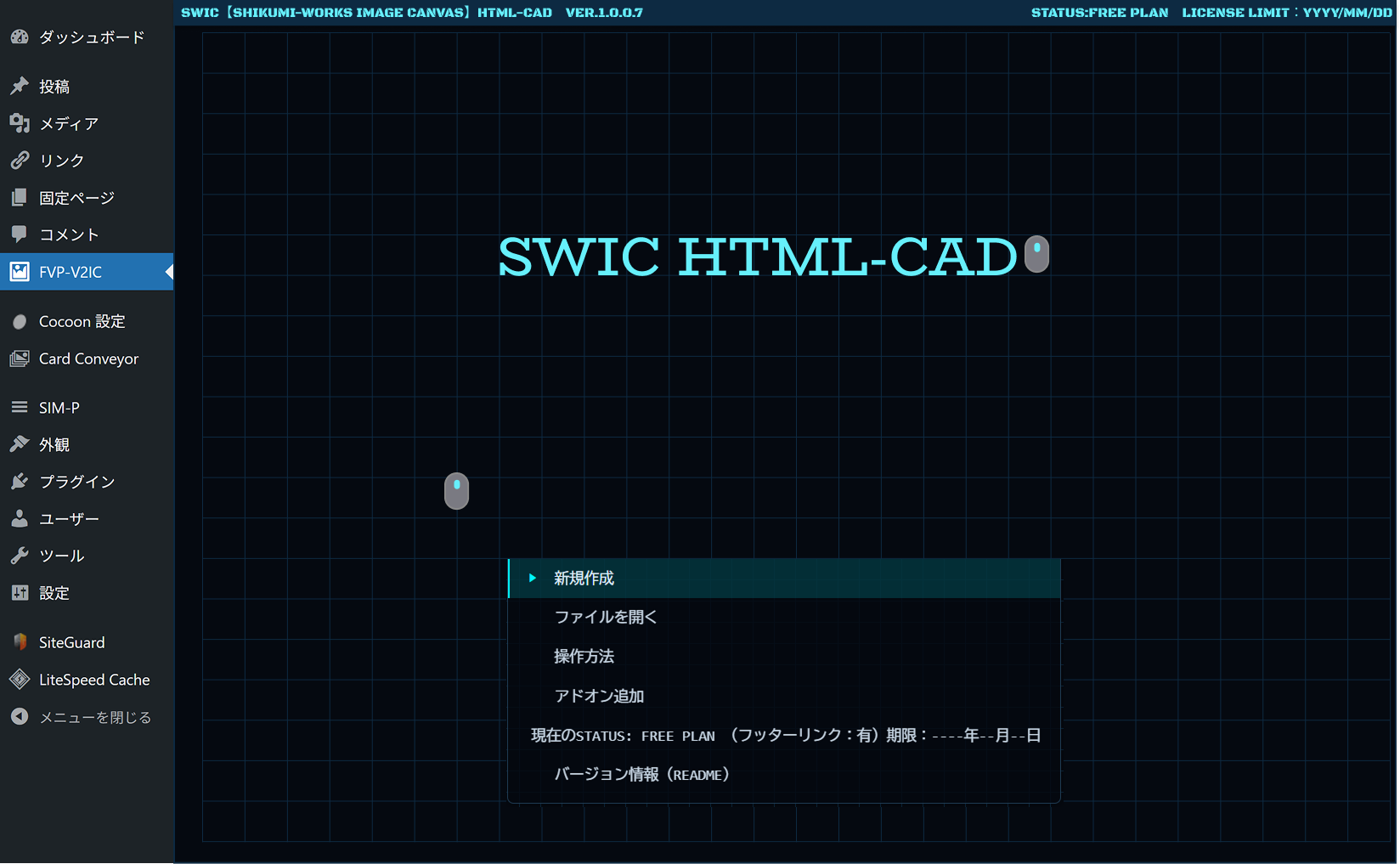Select アドオン追加 menu entry
The width and height of the screenshot is (1400, 864).
click(599, 697)
